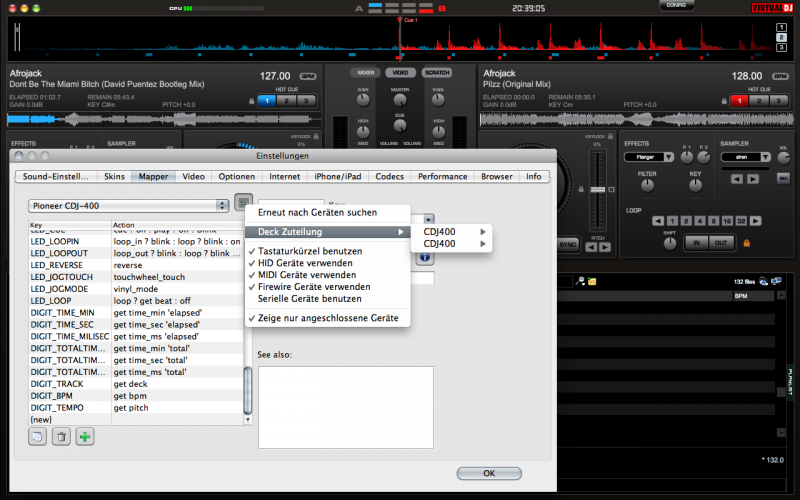Viewport: 800px width, 500px height.
Task: Double the loop with the loop right arrow
Action: coord(756,221)
